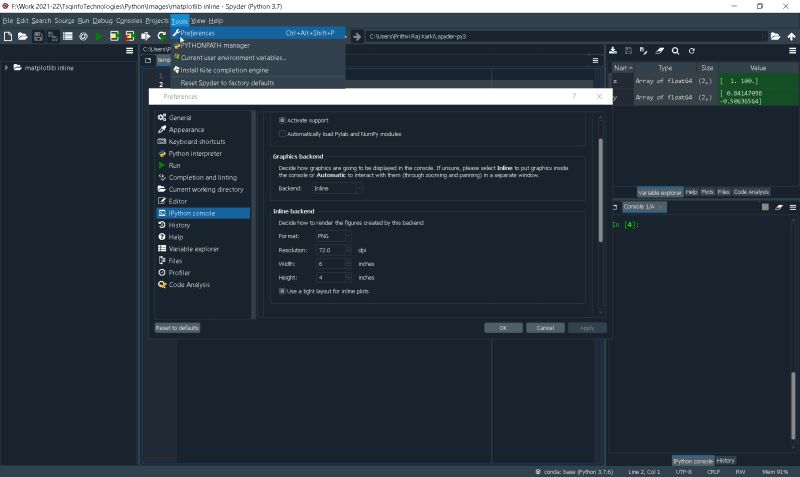
Task: Click Reset to defaults button
Action: [177, 328]
